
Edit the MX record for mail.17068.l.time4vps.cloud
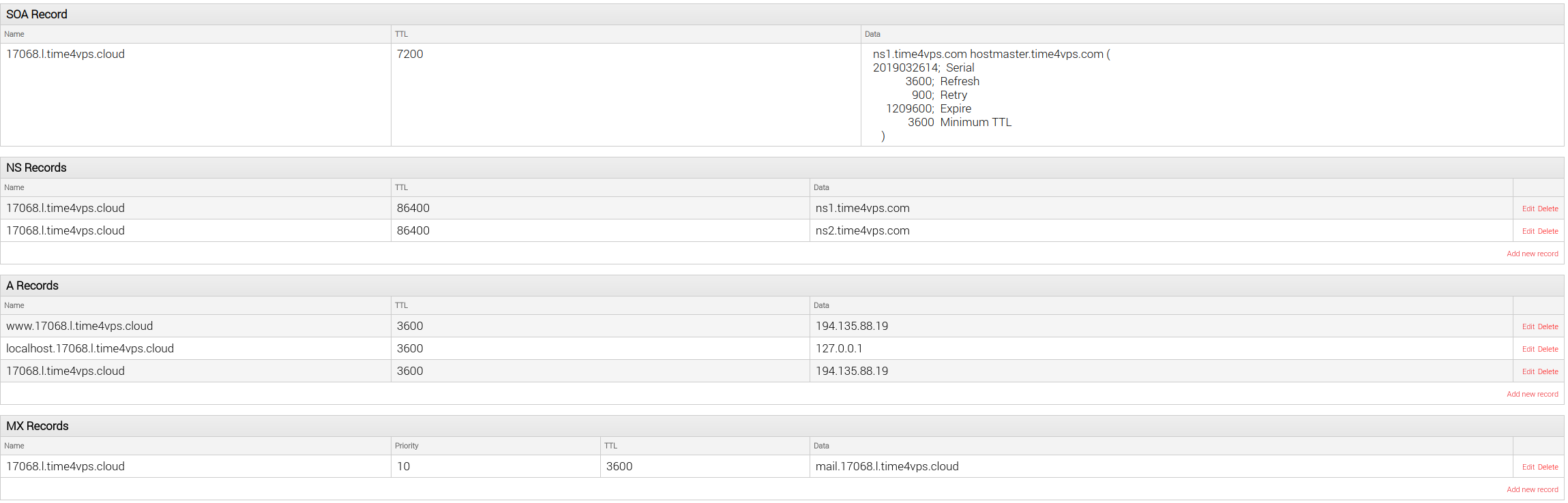(x=1528, y=467)
